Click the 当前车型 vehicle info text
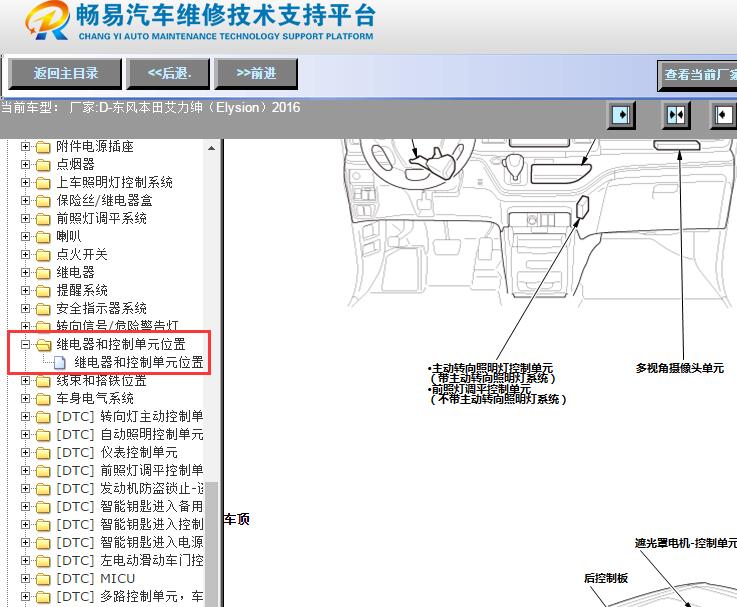The height and width of the screenshot is (607, 737). pyautogui.click(x=150, y=108)
